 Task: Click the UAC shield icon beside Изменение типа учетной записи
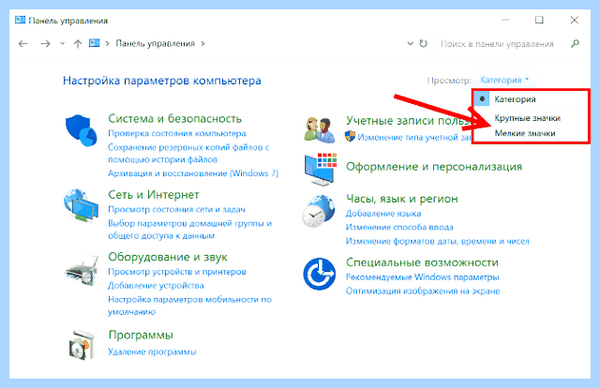[x=350, y=136]
